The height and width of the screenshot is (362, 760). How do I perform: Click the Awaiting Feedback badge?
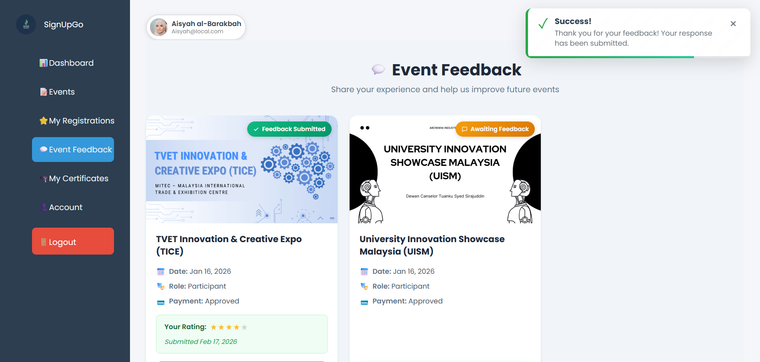[495, 129]
